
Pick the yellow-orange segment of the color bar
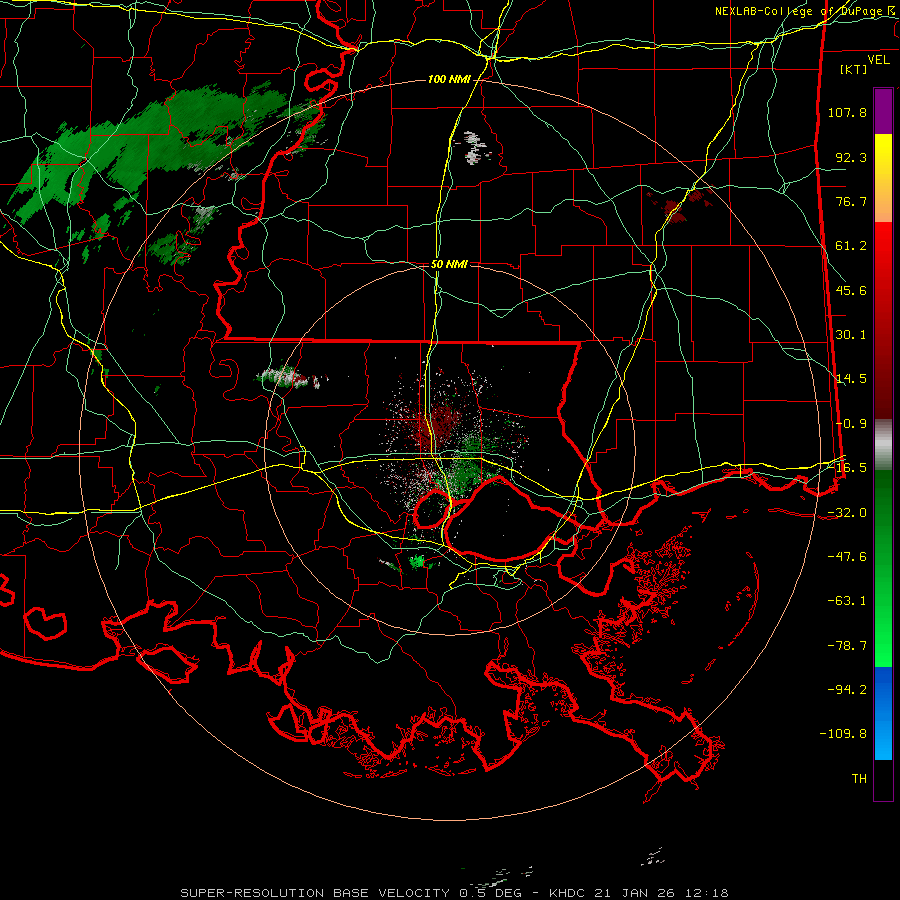point(883,178)
